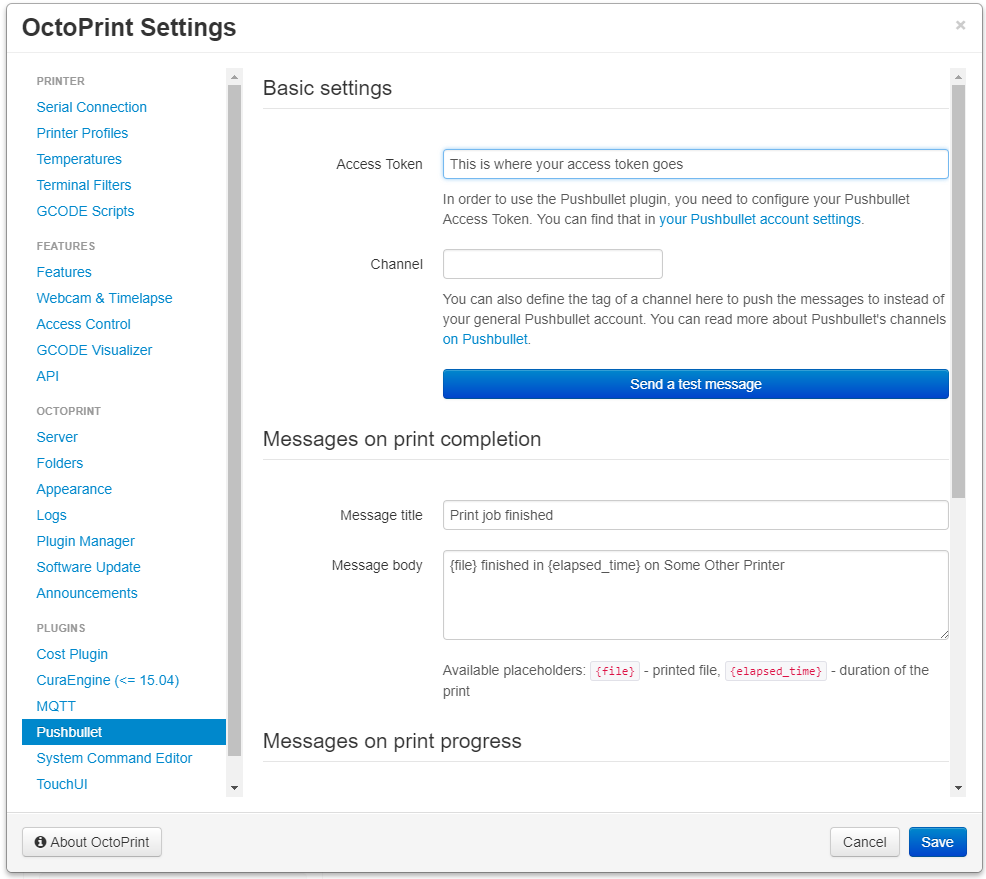Follow the on Pushbullet channels link
This screenshot has width=986, height=879.
point(486,339)
